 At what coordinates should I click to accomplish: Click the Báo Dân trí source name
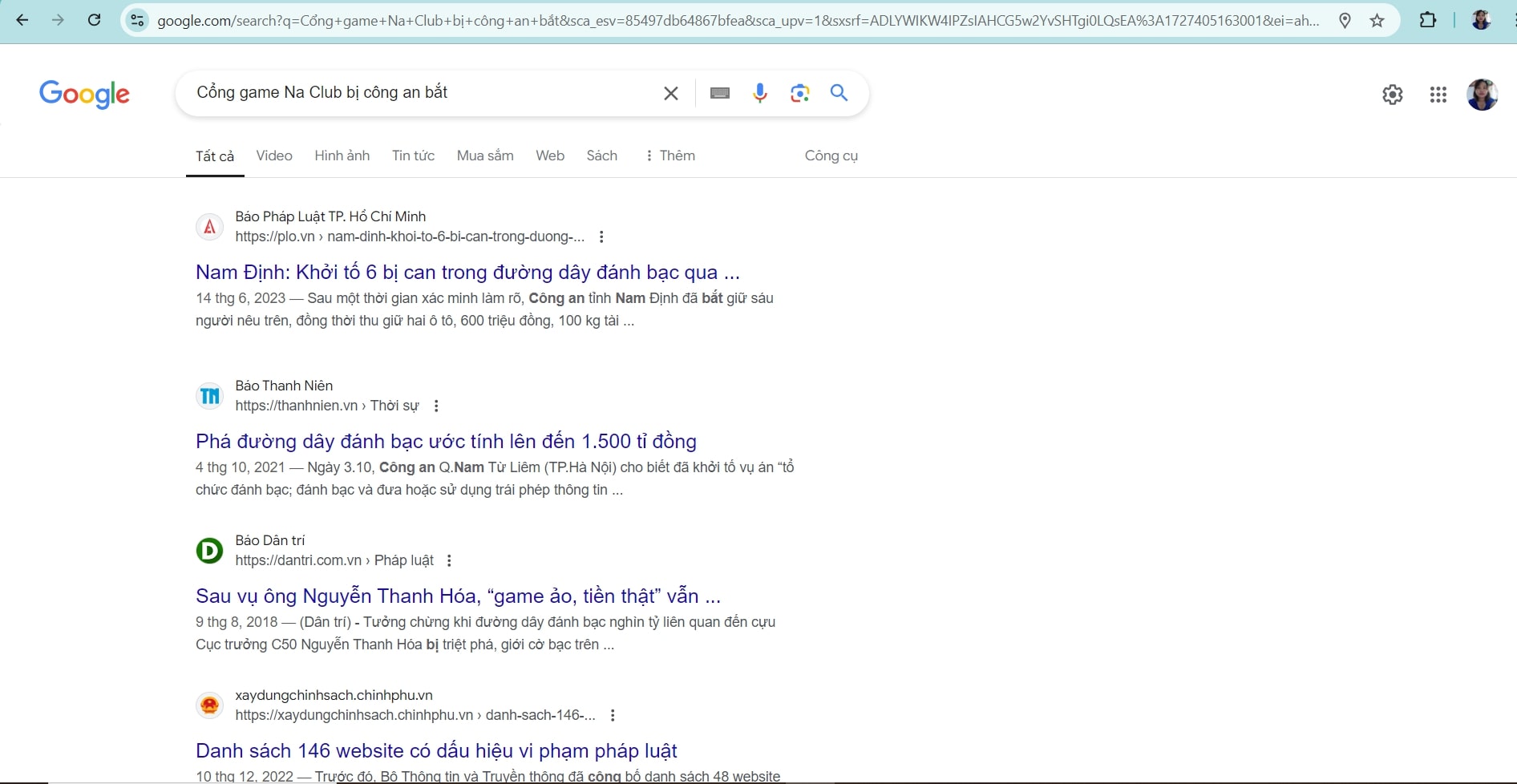coord(270,540)
